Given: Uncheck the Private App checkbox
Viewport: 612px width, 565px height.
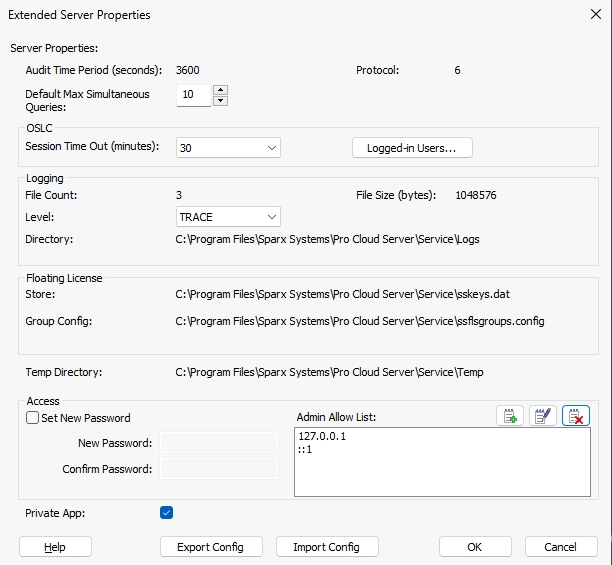Looking at the screenshot, I should point(166,513).
